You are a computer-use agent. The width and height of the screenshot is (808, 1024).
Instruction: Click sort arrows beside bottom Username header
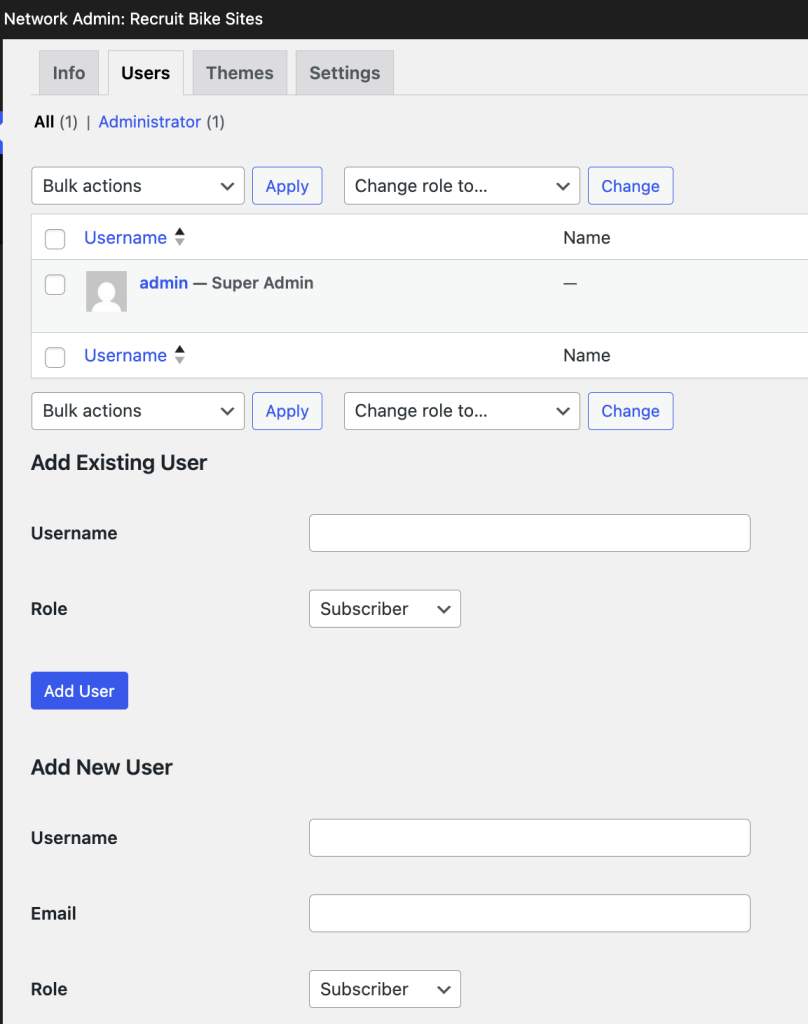tap(180, 355)
